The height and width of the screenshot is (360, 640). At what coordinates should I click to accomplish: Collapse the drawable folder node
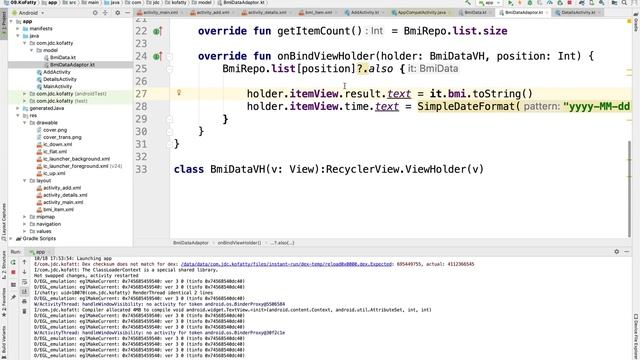click(x=25, y=122)
